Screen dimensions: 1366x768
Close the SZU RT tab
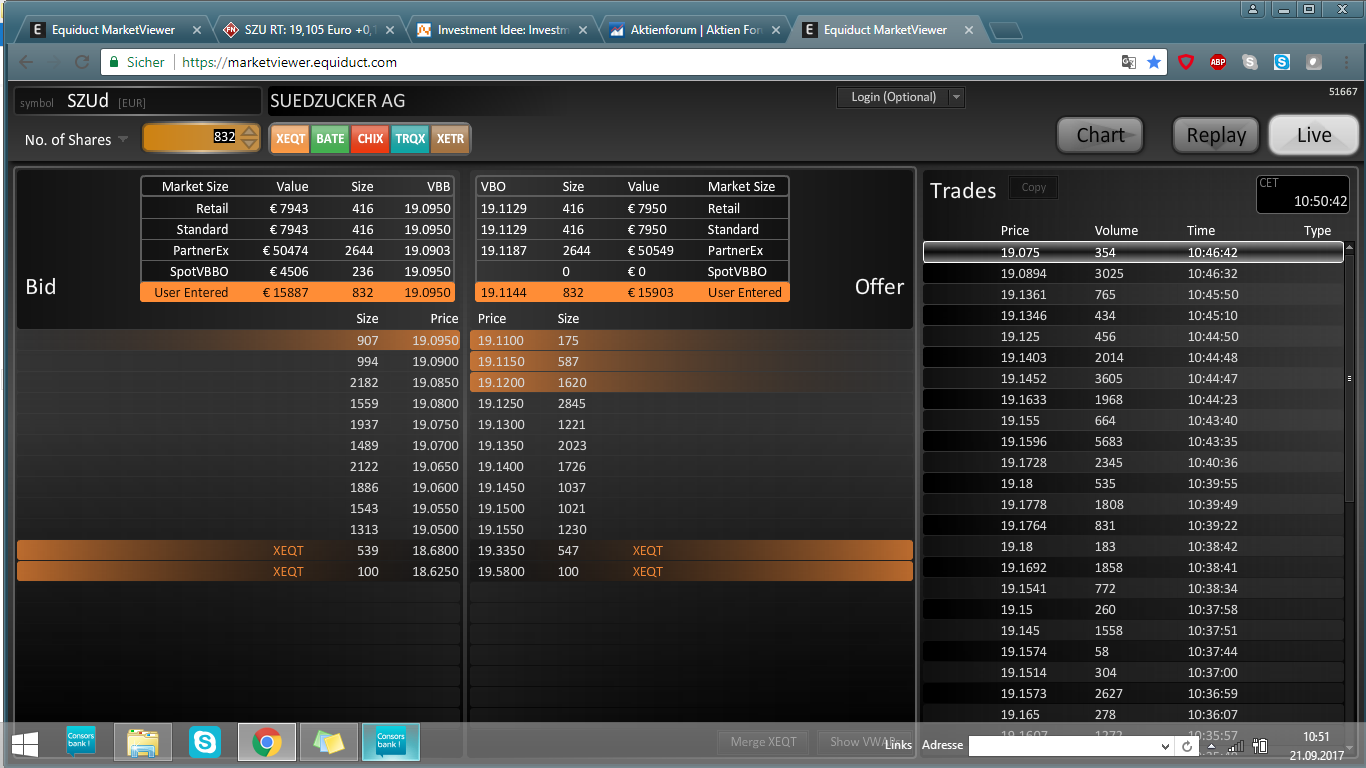pos(390,30)
